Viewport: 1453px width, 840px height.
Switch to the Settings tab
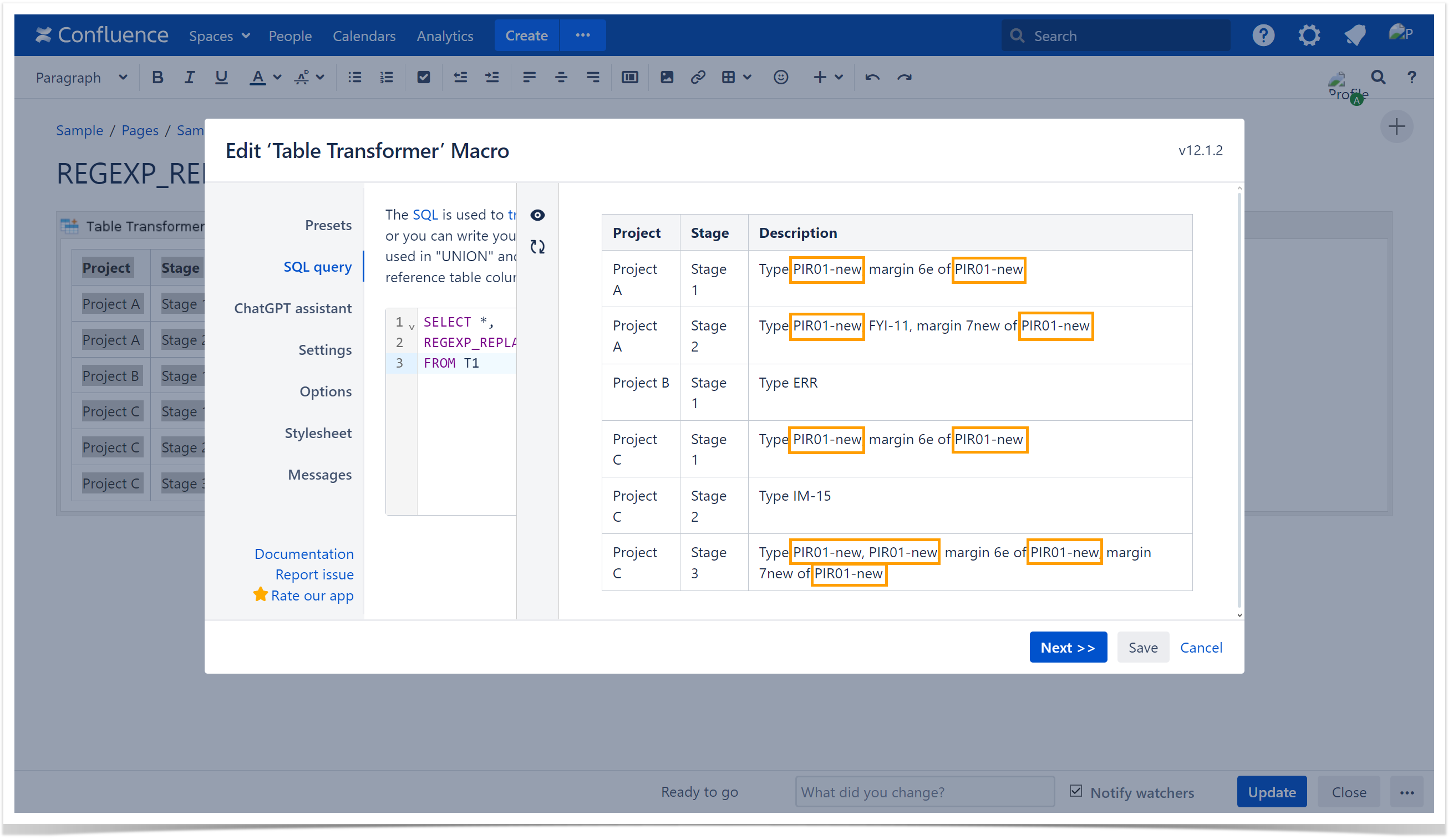coord(324,350)
